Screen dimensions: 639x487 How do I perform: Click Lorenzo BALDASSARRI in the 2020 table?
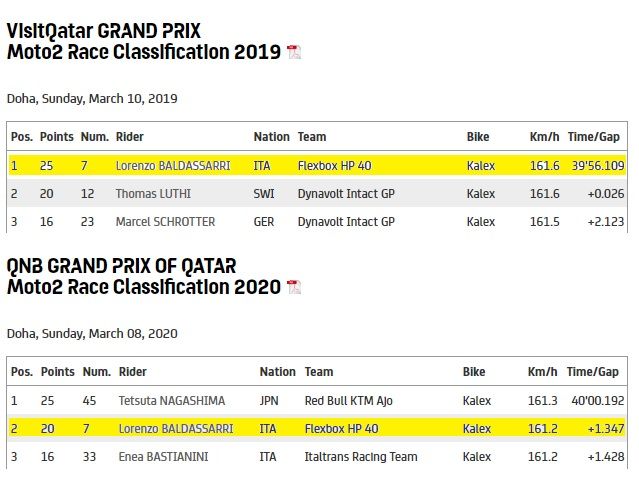(176, 429)
